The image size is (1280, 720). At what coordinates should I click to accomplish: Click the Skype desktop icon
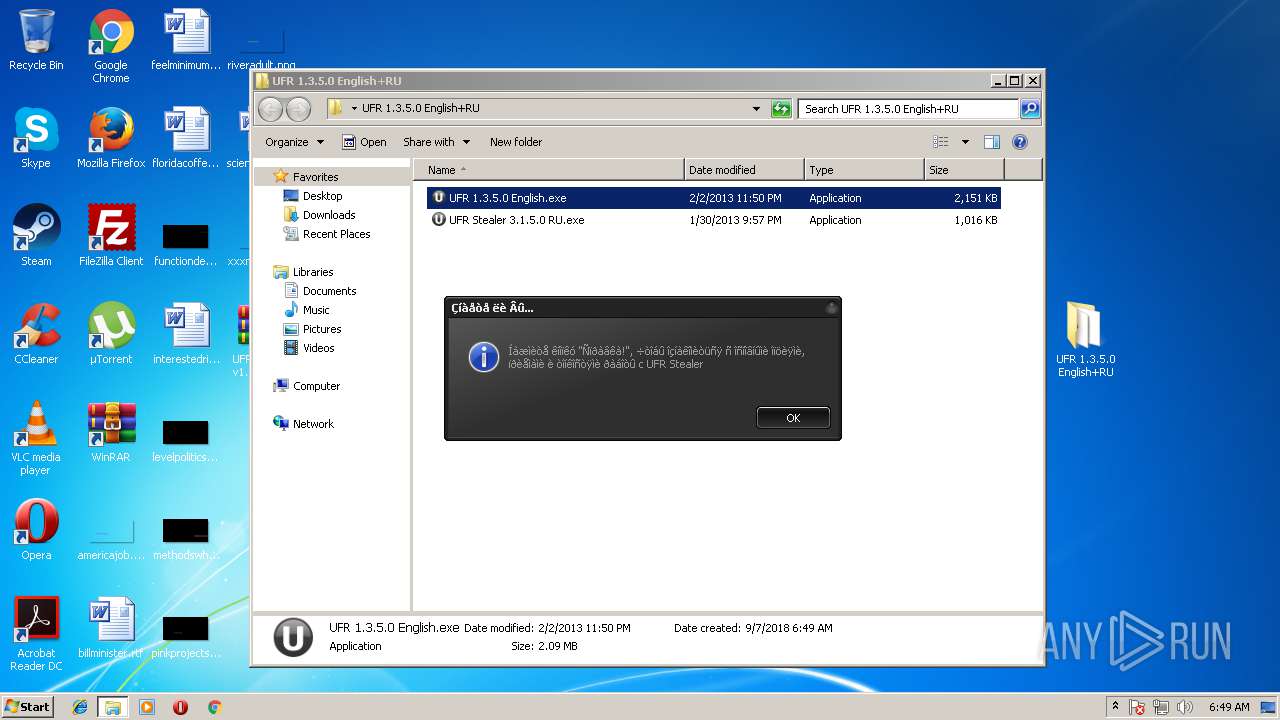[x=36, y=138]
